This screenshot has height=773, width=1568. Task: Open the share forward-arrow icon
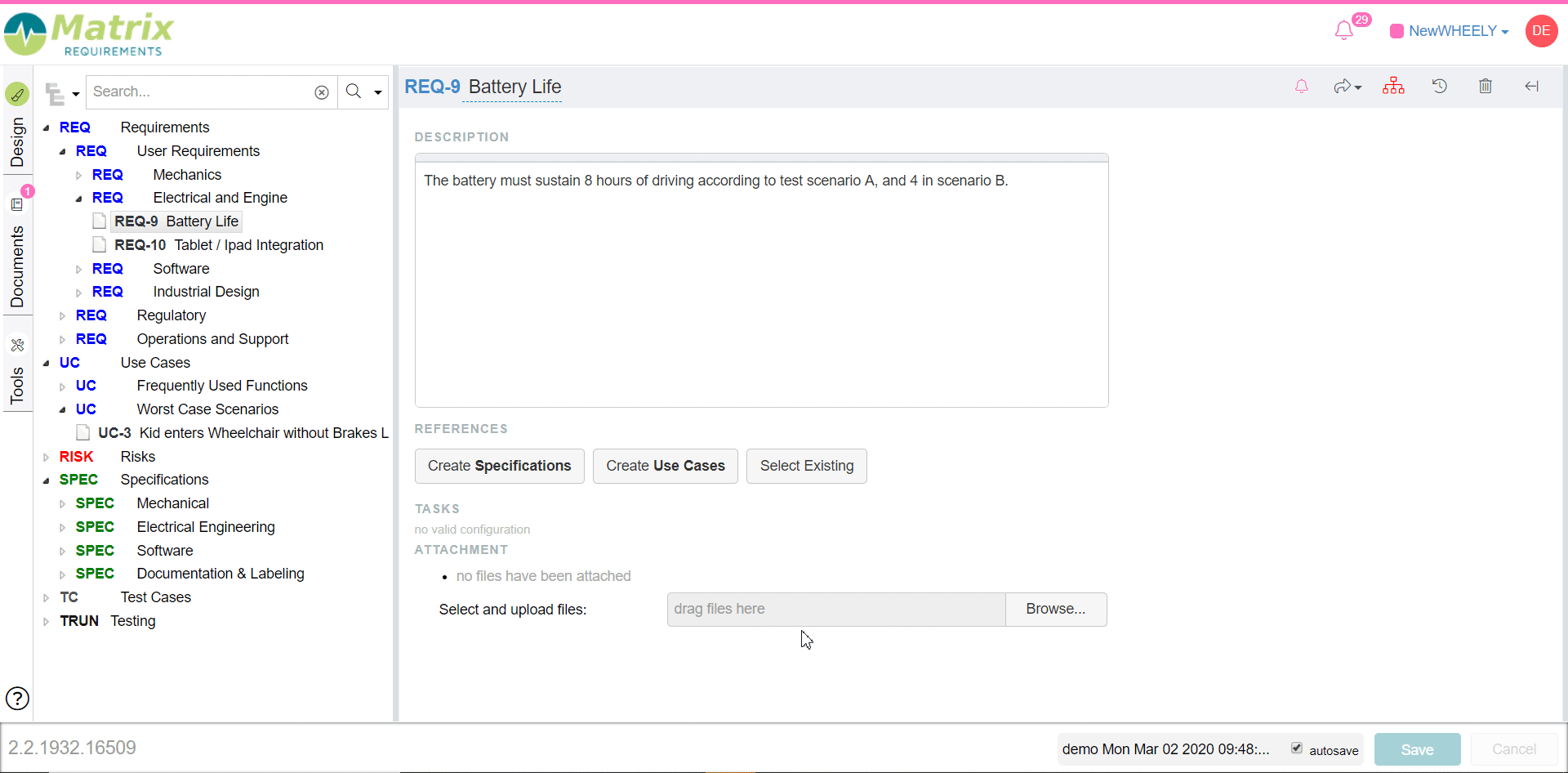click(x=1344, y=86)
